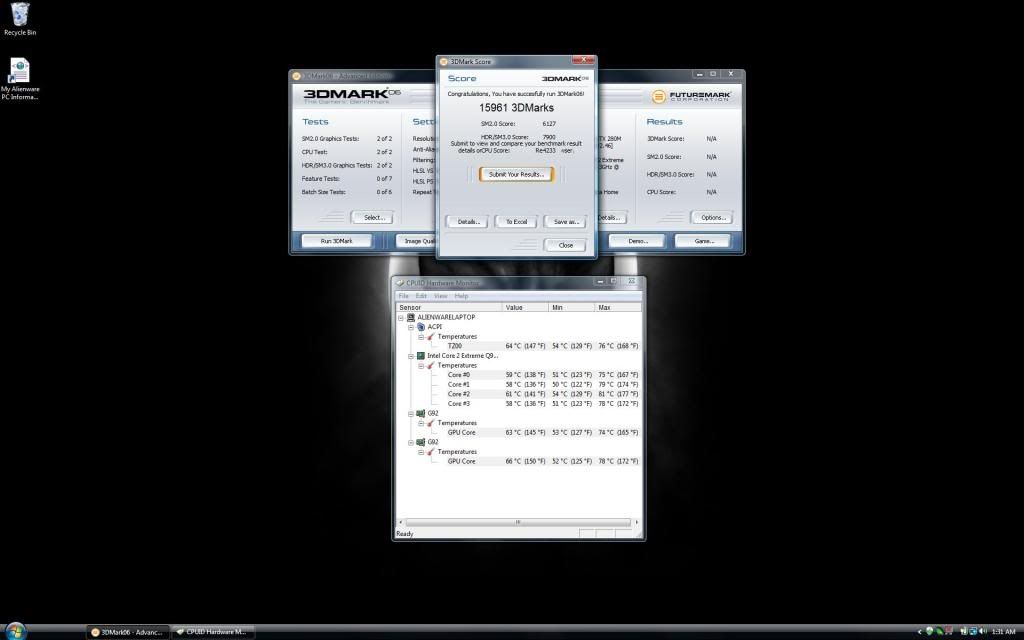1024x640 pixels.
Task: Click the taskbar clock showing 1:31 AM
Action: pos(1003,632)
